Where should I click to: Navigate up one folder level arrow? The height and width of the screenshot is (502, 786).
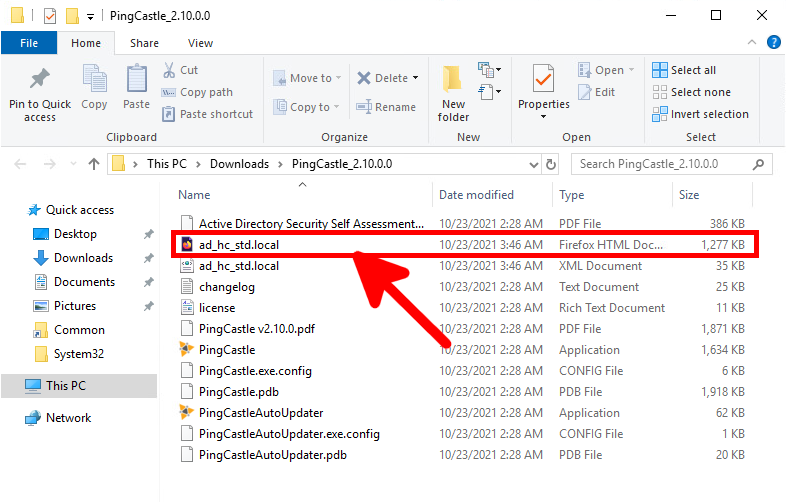tap(94, 164)
